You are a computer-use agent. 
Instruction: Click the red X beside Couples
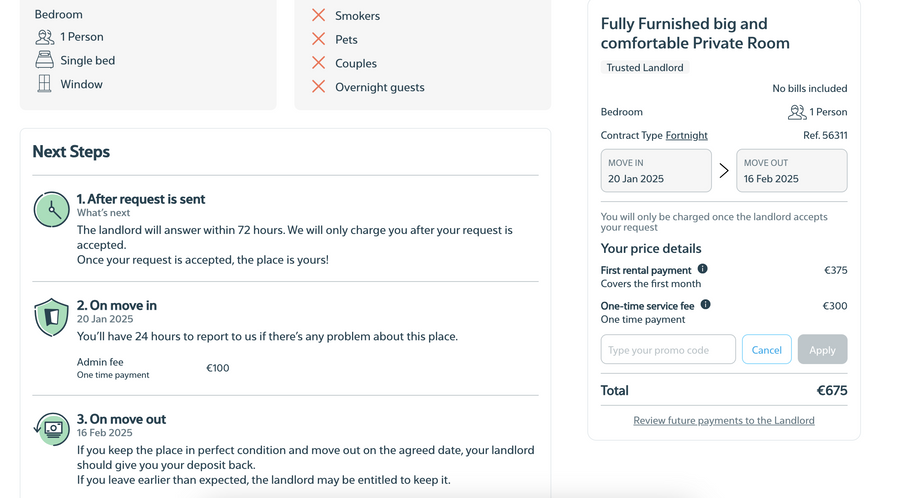point(318,63)
